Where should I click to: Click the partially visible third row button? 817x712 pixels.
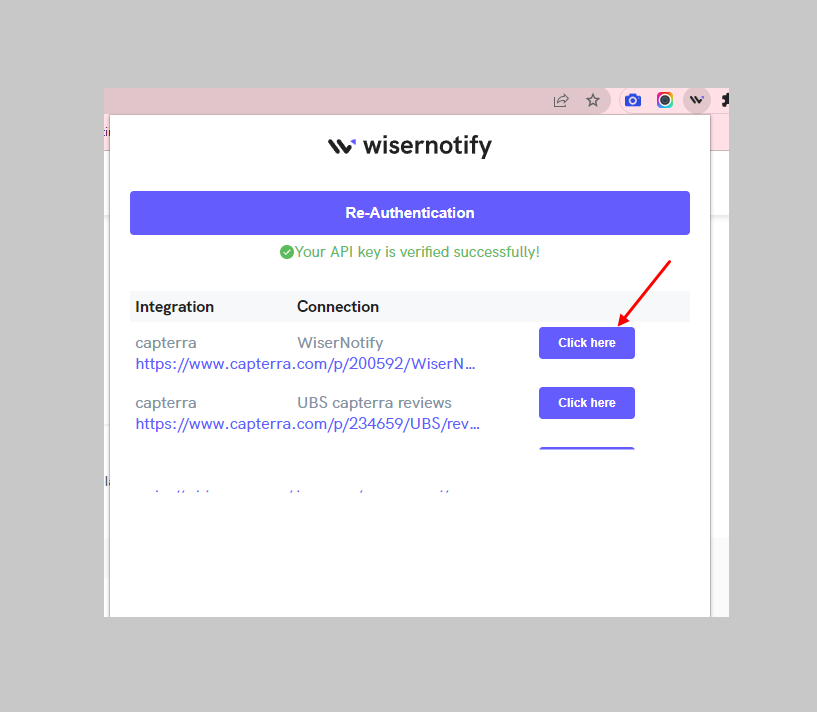[587, 448]
